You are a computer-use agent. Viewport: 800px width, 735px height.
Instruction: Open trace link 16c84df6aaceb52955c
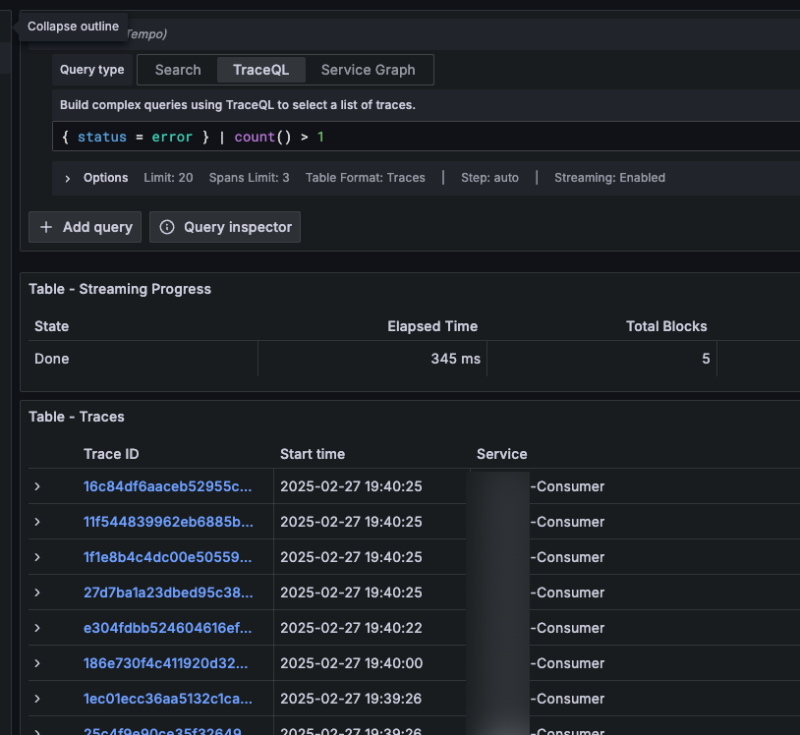coord(168,487)
